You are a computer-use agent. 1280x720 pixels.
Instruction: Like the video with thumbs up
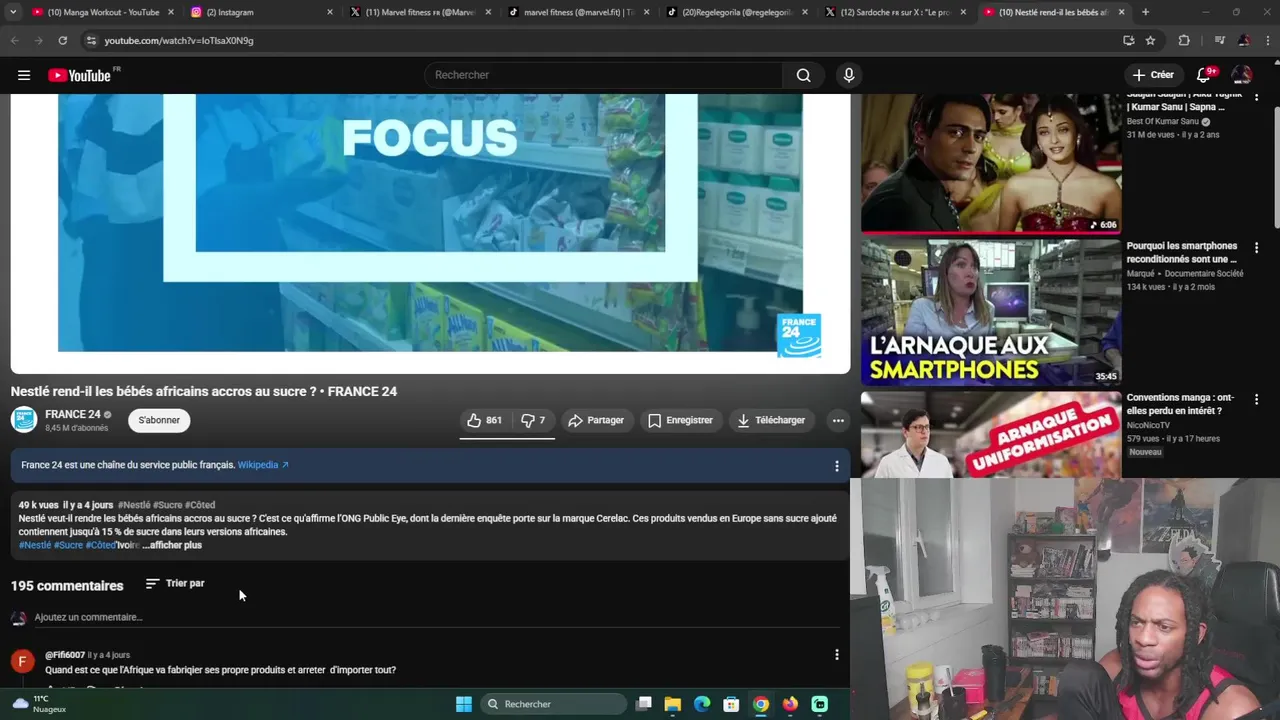point(485,421)
